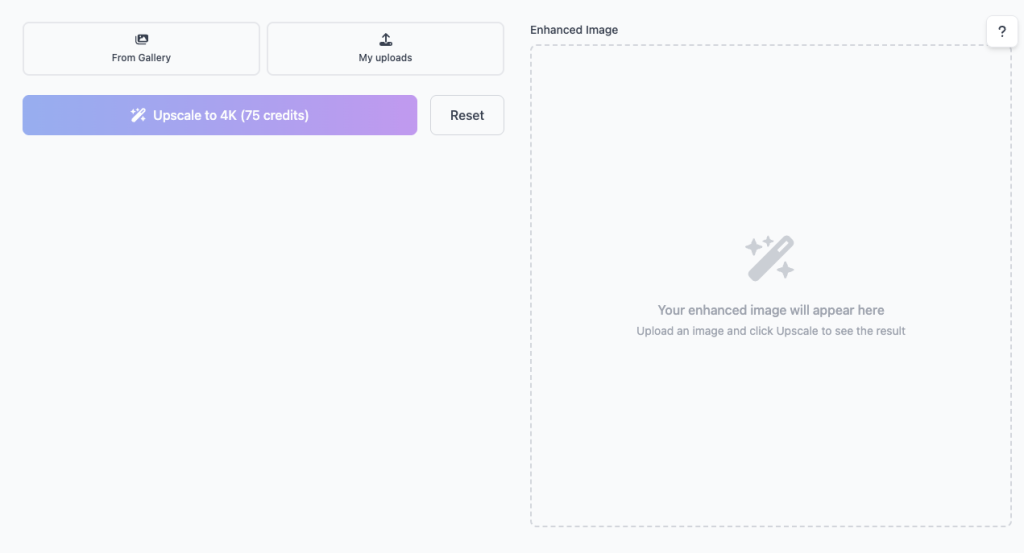This screenshot has height=553, width=1024.
Task: Click the "Upscale to 4K" label text
Action: [x=195, y=115]
